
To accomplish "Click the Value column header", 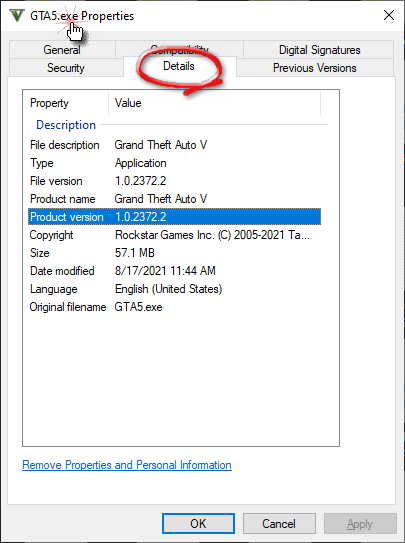I will pyautogui.click(x=214, y=103).
